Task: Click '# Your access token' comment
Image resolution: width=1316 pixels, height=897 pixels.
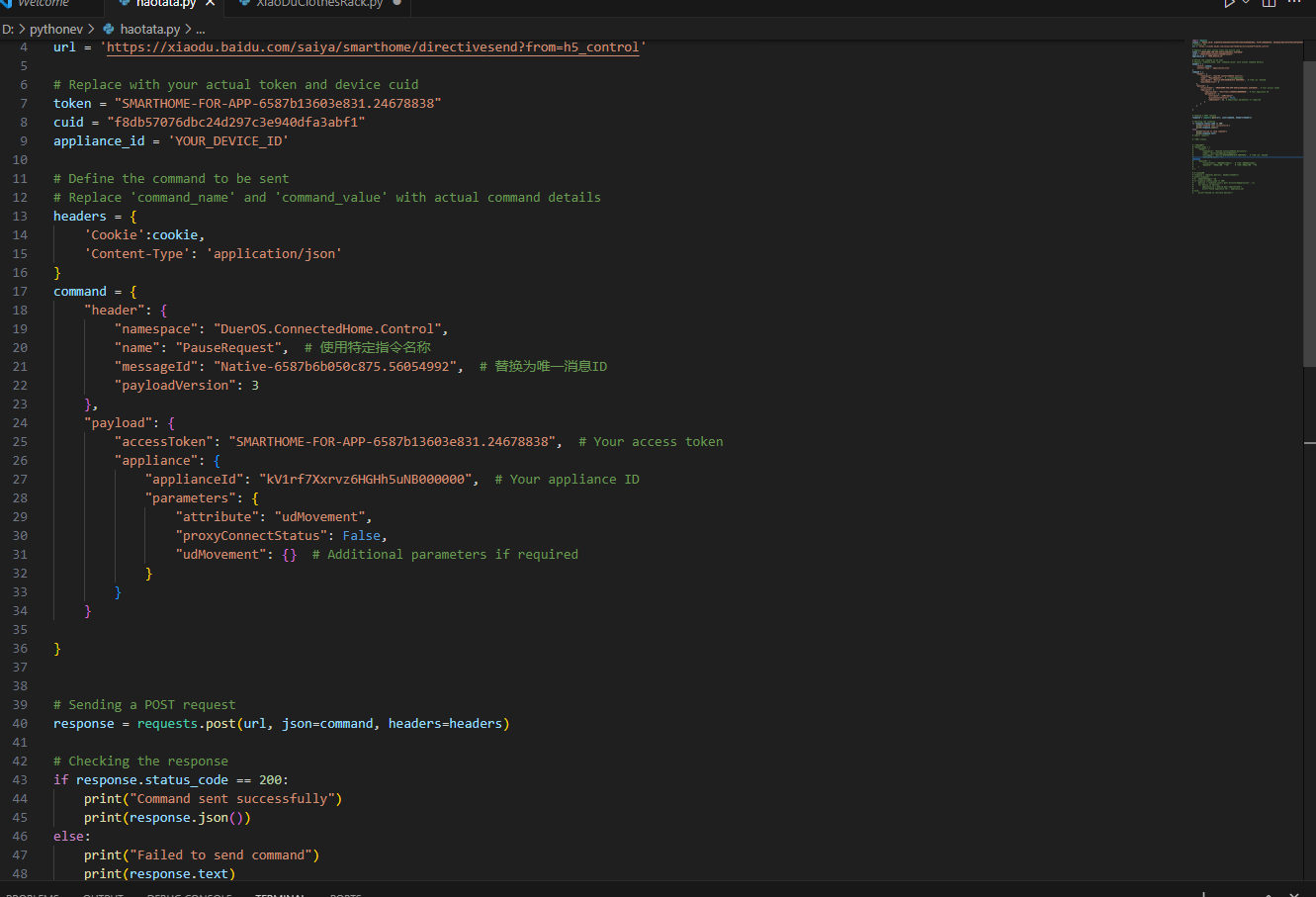Action: 651,441
